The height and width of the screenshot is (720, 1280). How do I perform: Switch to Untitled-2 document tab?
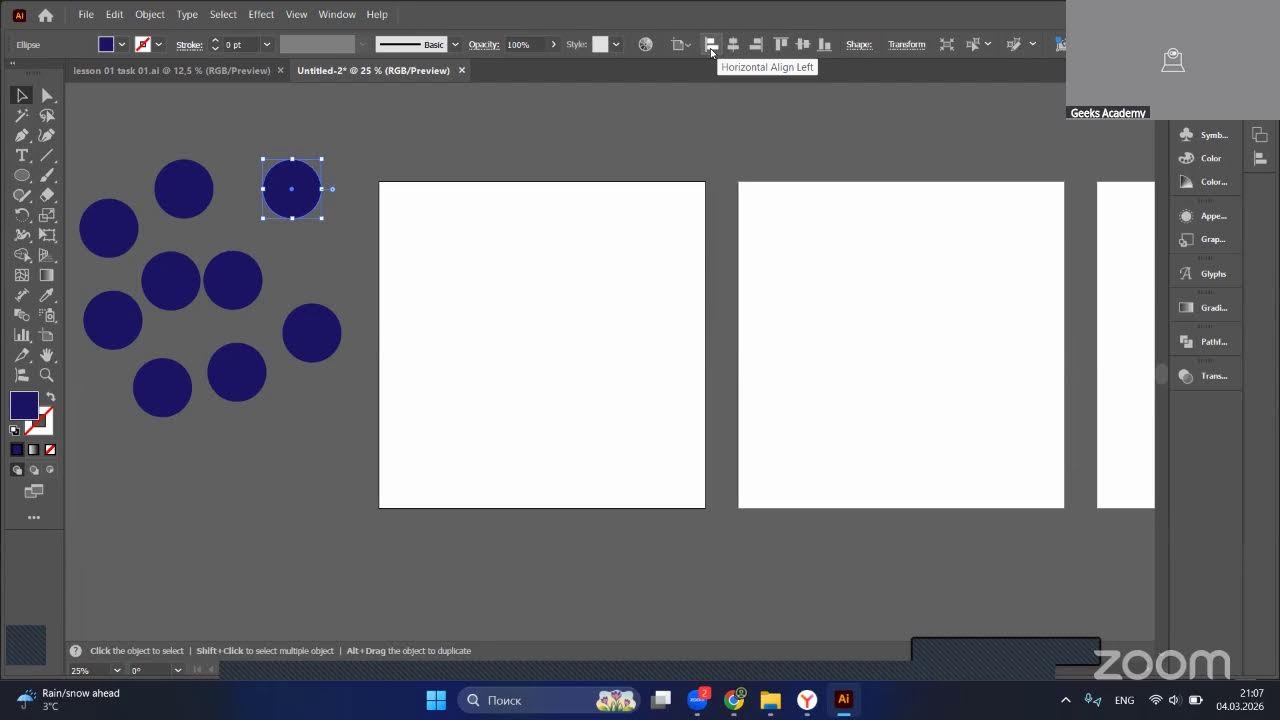pyautogui.click(x=373, y=71)
